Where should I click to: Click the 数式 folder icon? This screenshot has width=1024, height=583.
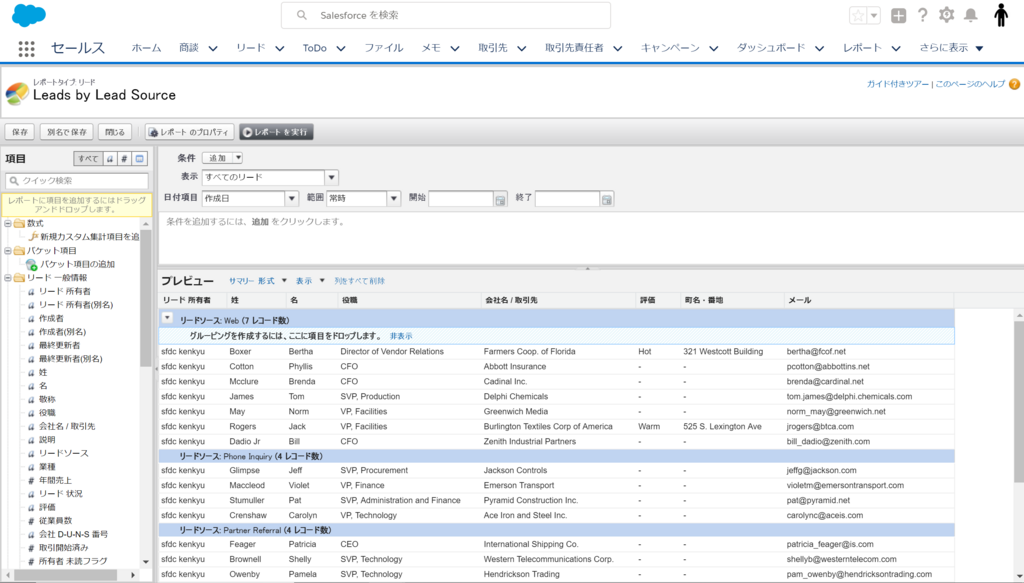click(x=20, y=223)
